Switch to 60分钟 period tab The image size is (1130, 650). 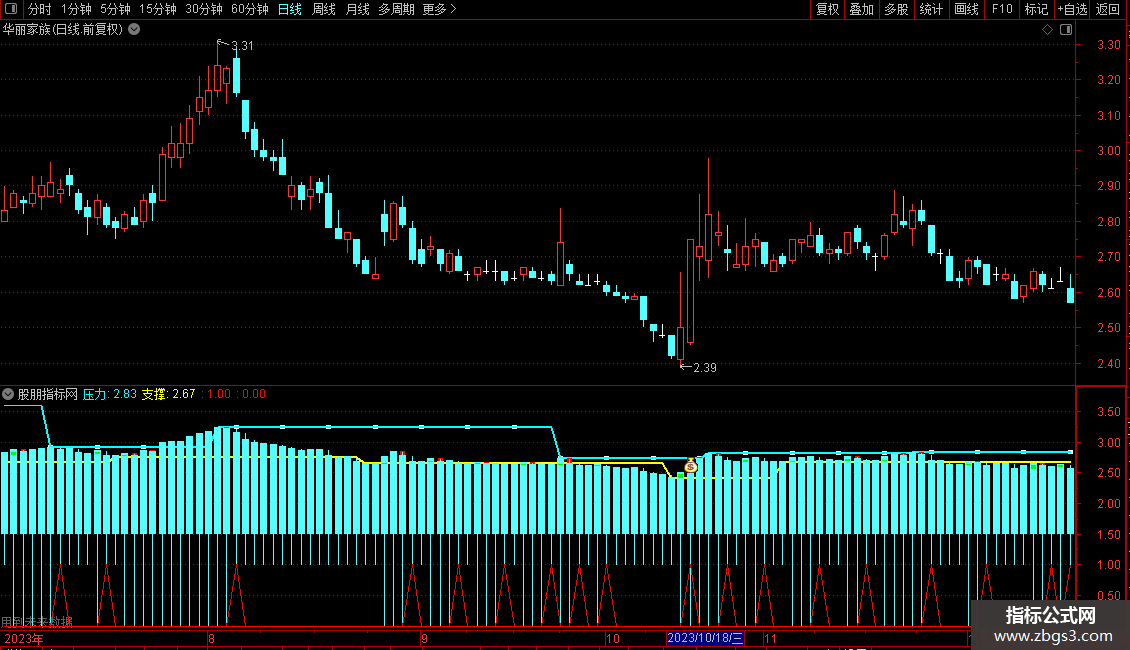click(x=250, y=9)
